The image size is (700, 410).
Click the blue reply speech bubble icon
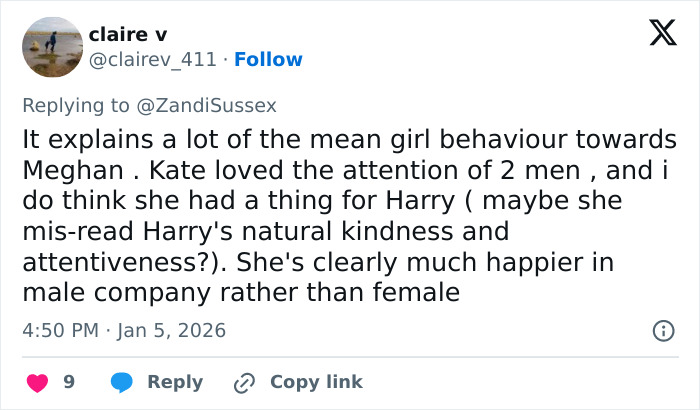click(x=122, y=382)
